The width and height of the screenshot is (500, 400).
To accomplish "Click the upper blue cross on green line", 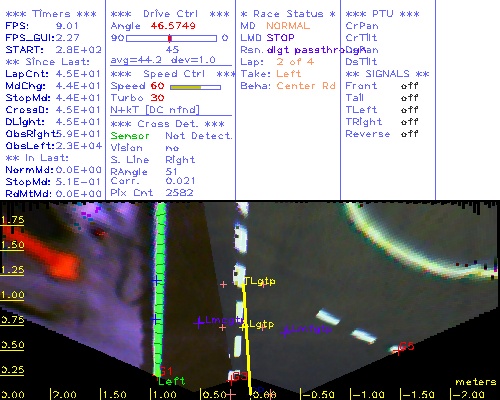I will [156, 281].
